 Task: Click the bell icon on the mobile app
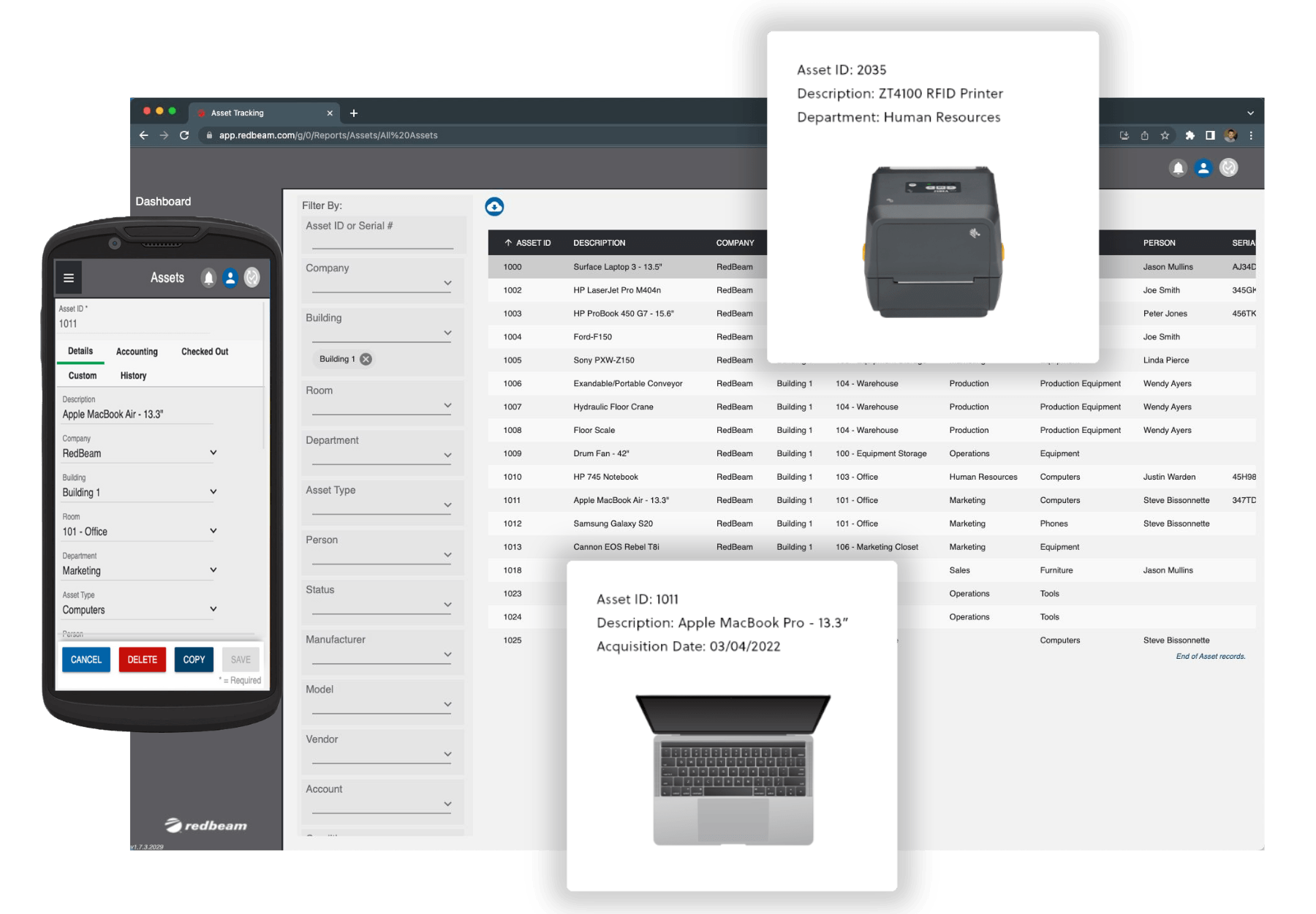click(x=209, y=278)
